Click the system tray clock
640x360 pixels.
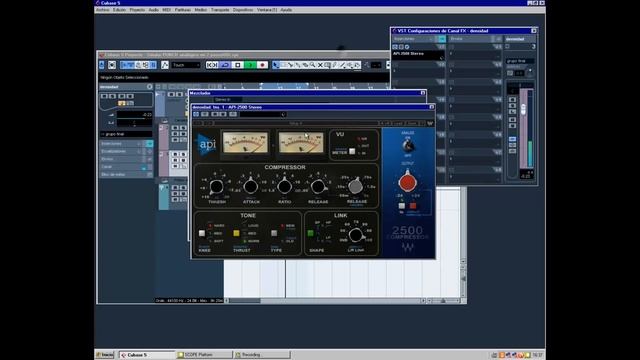(x=537, y=355)
